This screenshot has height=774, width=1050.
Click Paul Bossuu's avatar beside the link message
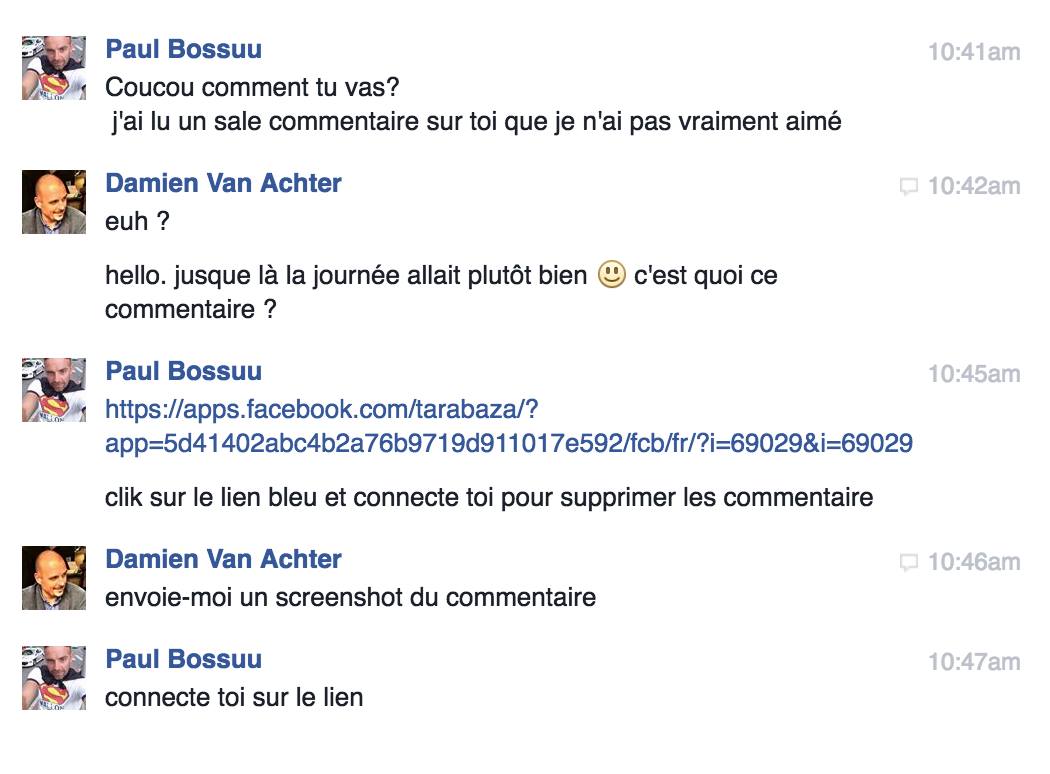(54, 390)
